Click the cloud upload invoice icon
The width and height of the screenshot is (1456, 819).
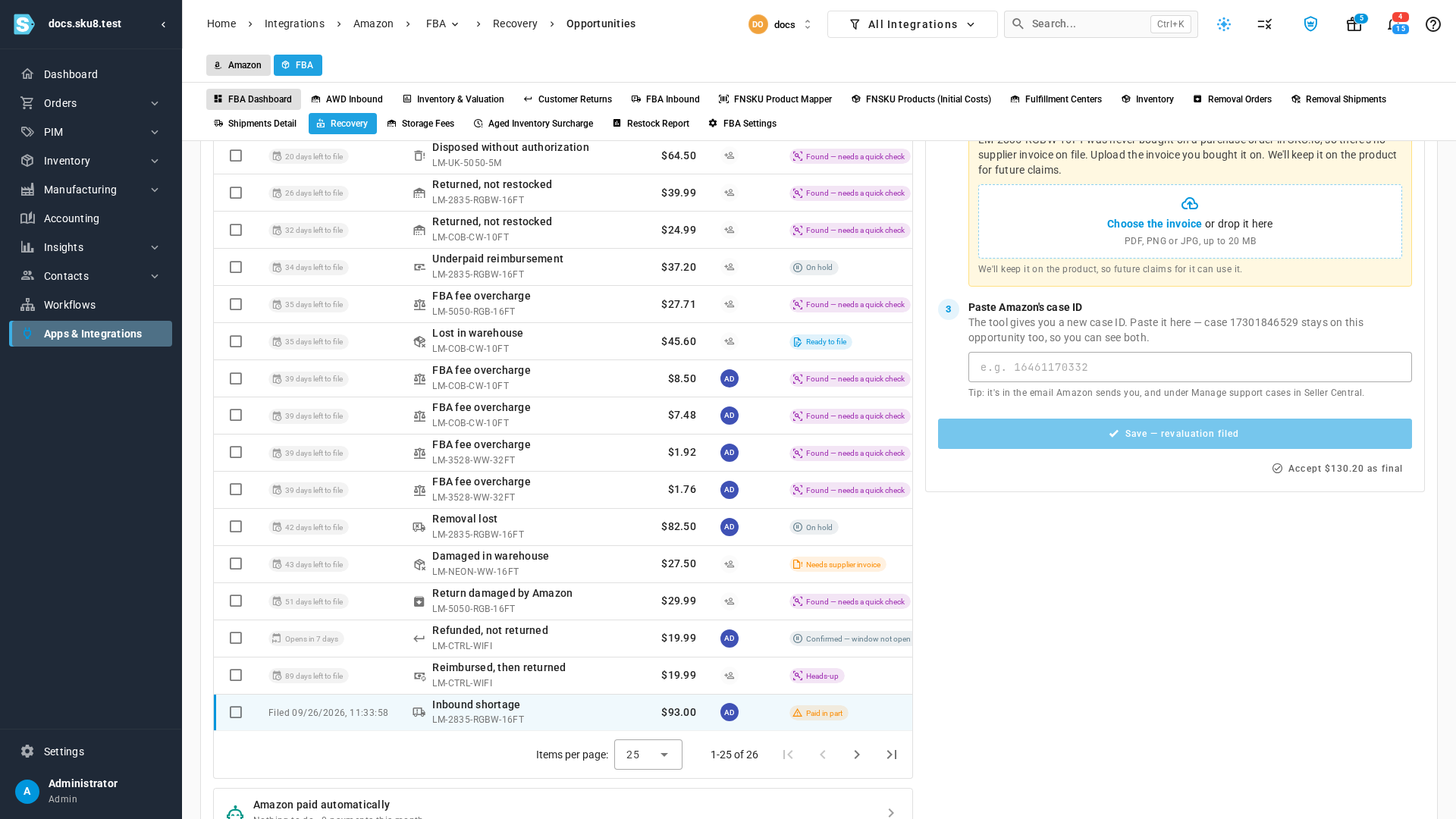click(1189, 203)
